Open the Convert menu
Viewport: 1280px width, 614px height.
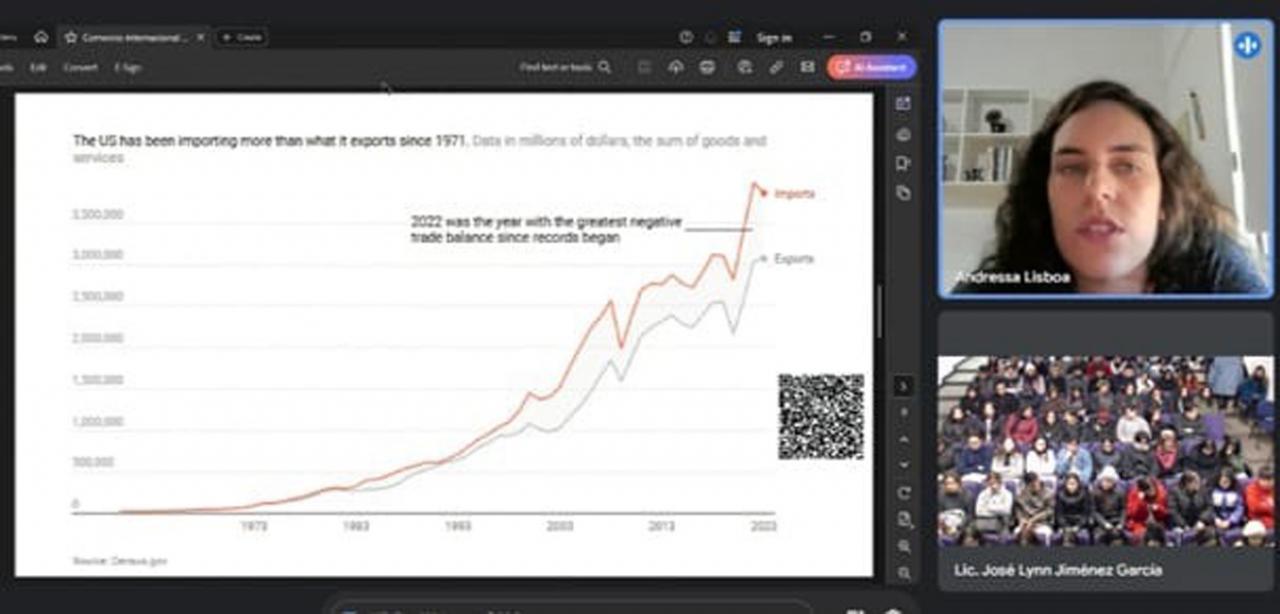coord(80,67)
